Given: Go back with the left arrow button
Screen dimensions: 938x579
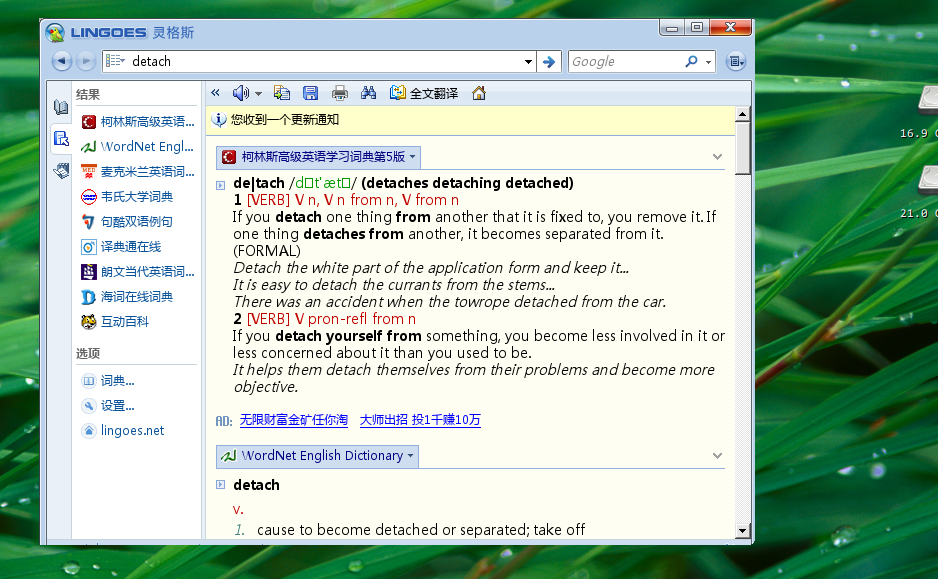Looking at the screenshot, I should 61,61.
